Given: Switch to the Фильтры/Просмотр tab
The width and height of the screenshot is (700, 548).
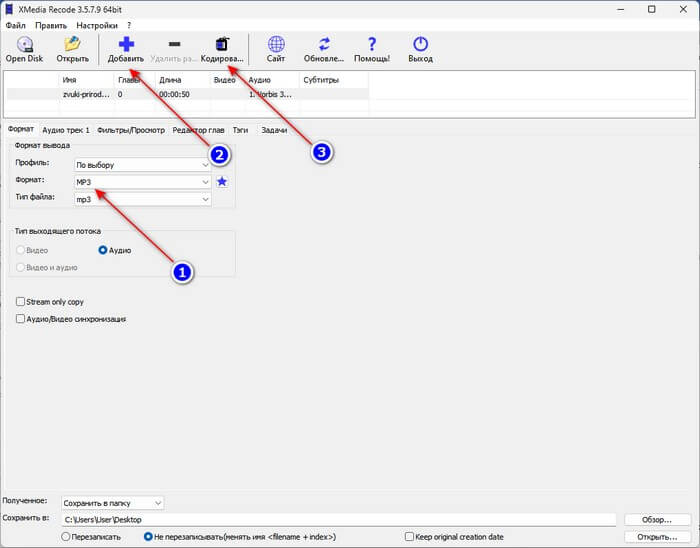Looking at the screenshot, I should pyautogui.click(x=131, y=130).
